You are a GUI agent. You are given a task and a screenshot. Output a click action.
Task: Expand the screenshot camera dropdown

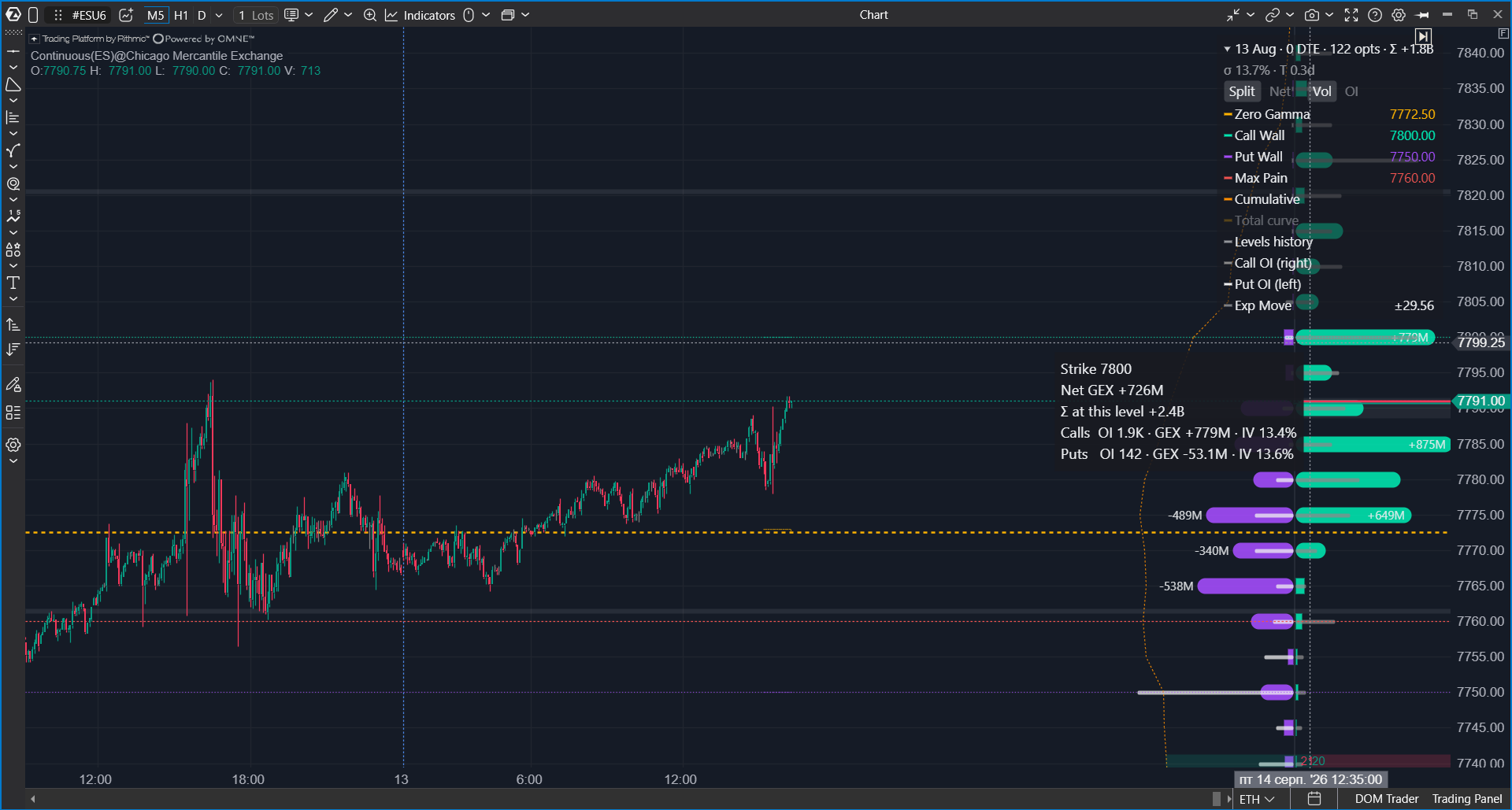[x=1329, y=15]
